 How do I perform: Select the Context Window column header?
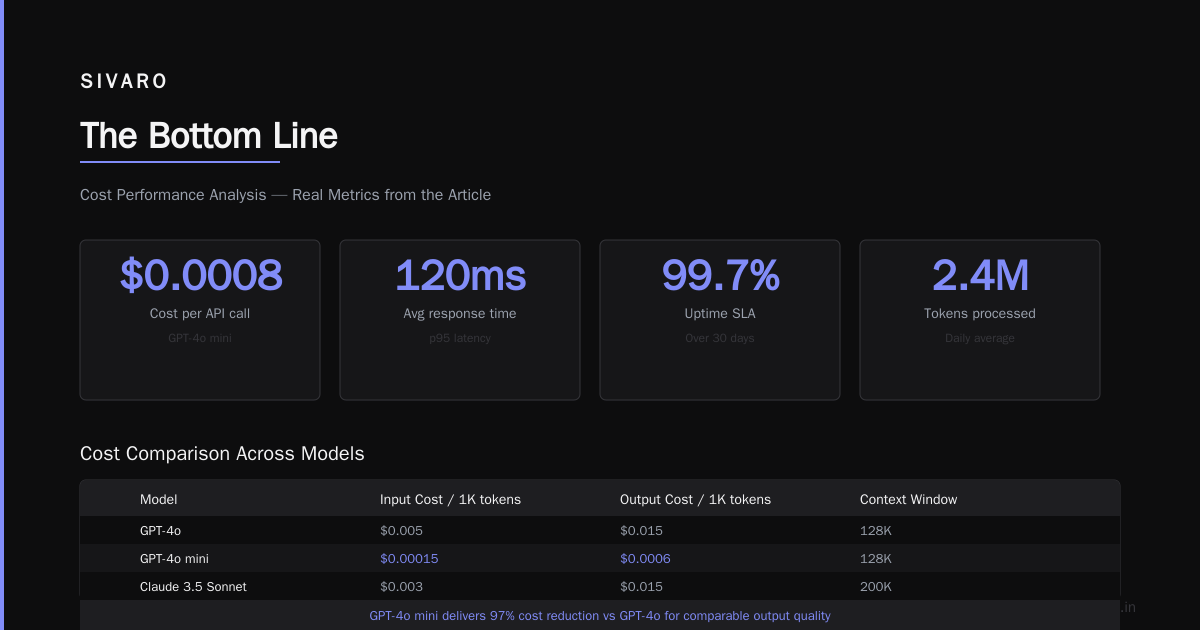908,499
